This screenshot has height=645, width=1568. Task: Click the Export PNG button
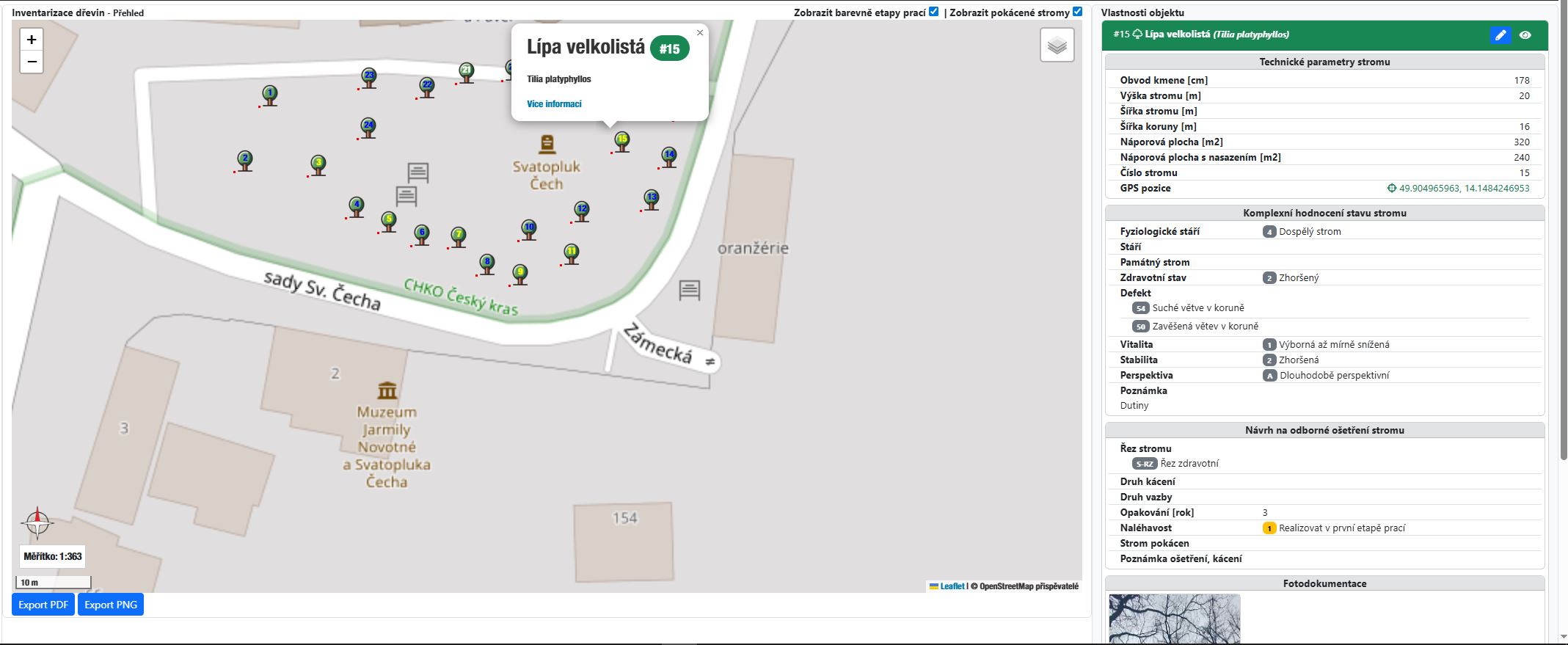[x=111, y=605]
